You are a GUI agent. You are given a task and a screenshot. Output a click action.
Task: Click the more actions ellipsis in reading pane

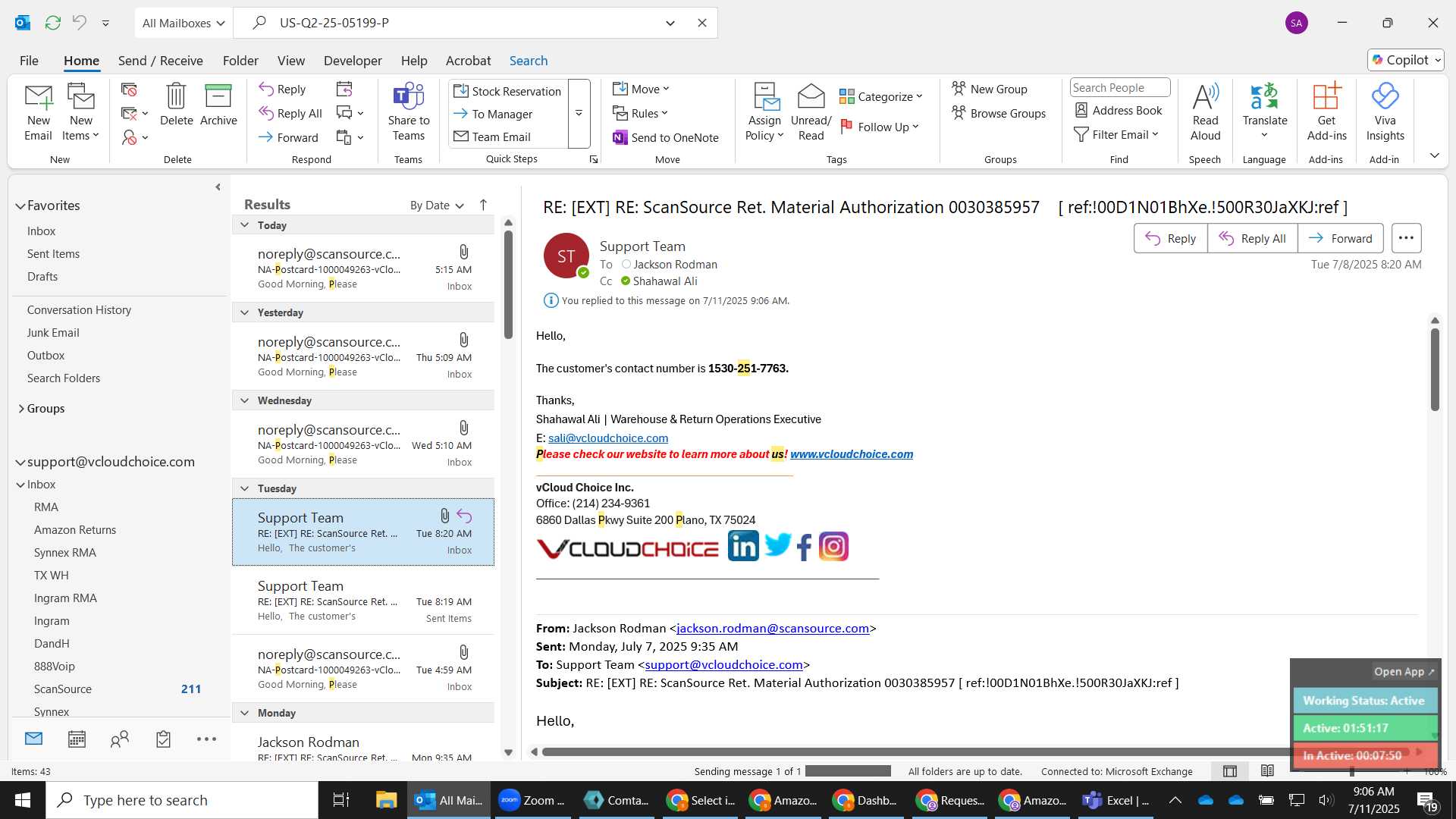click(x=1406, y=238)
